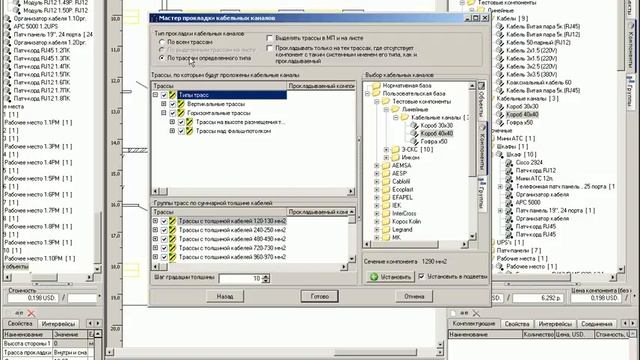640x360 pixels.
Task: Click the Нормативная база folder icon
Action: [x=376, y=86]
